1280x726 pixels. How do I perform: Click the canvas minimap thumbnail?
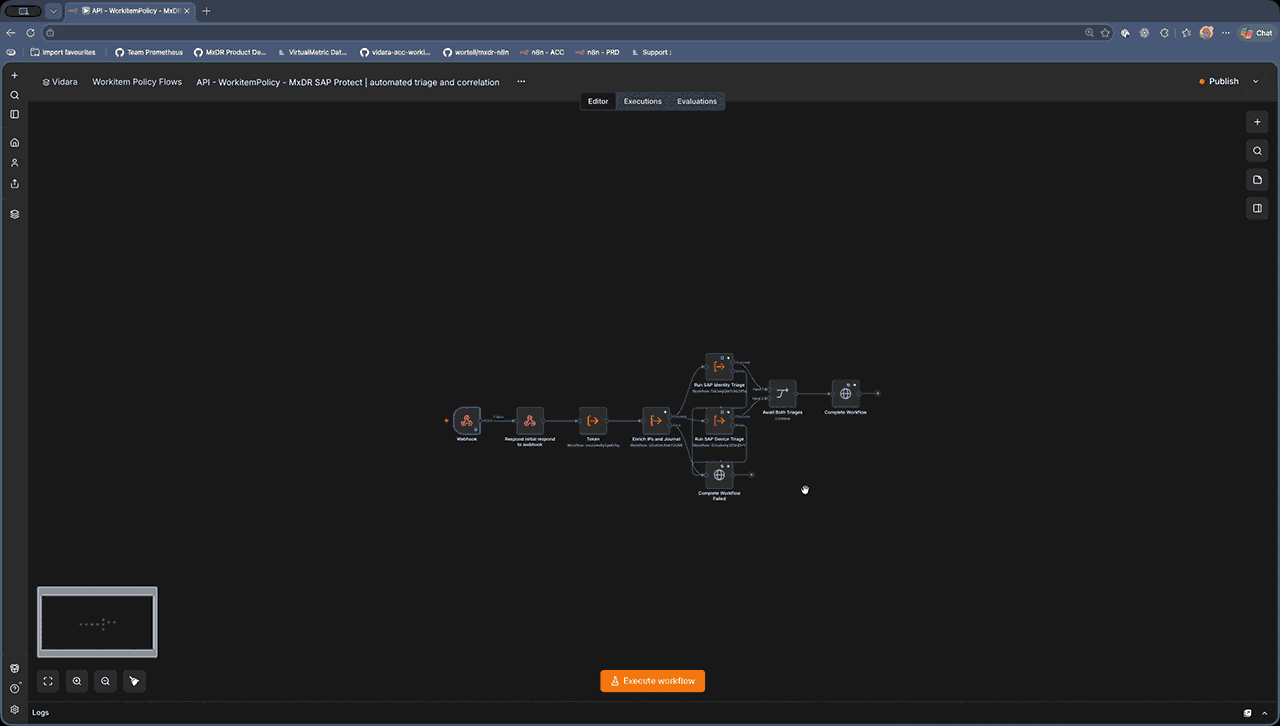pyautogui.click(x=97, y=623)
